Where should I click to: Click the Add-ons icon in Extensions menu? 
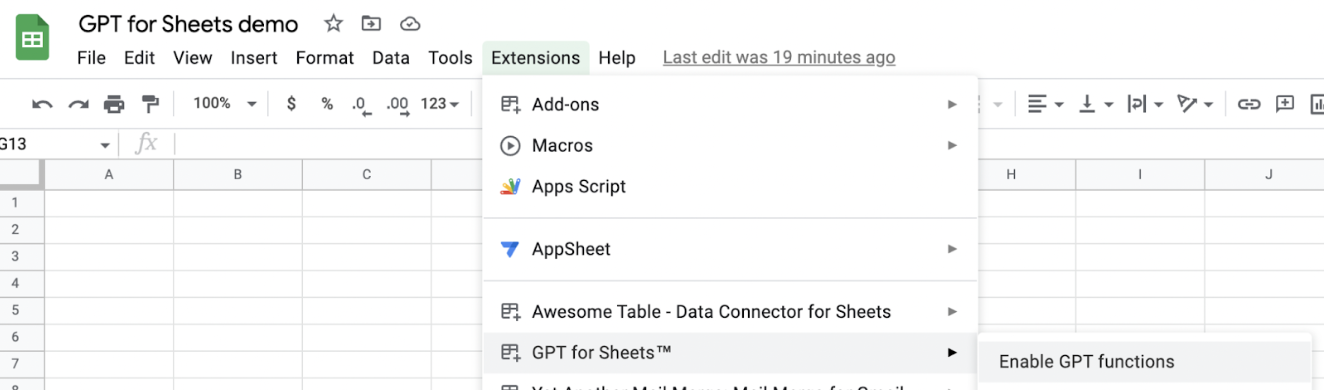510,104
